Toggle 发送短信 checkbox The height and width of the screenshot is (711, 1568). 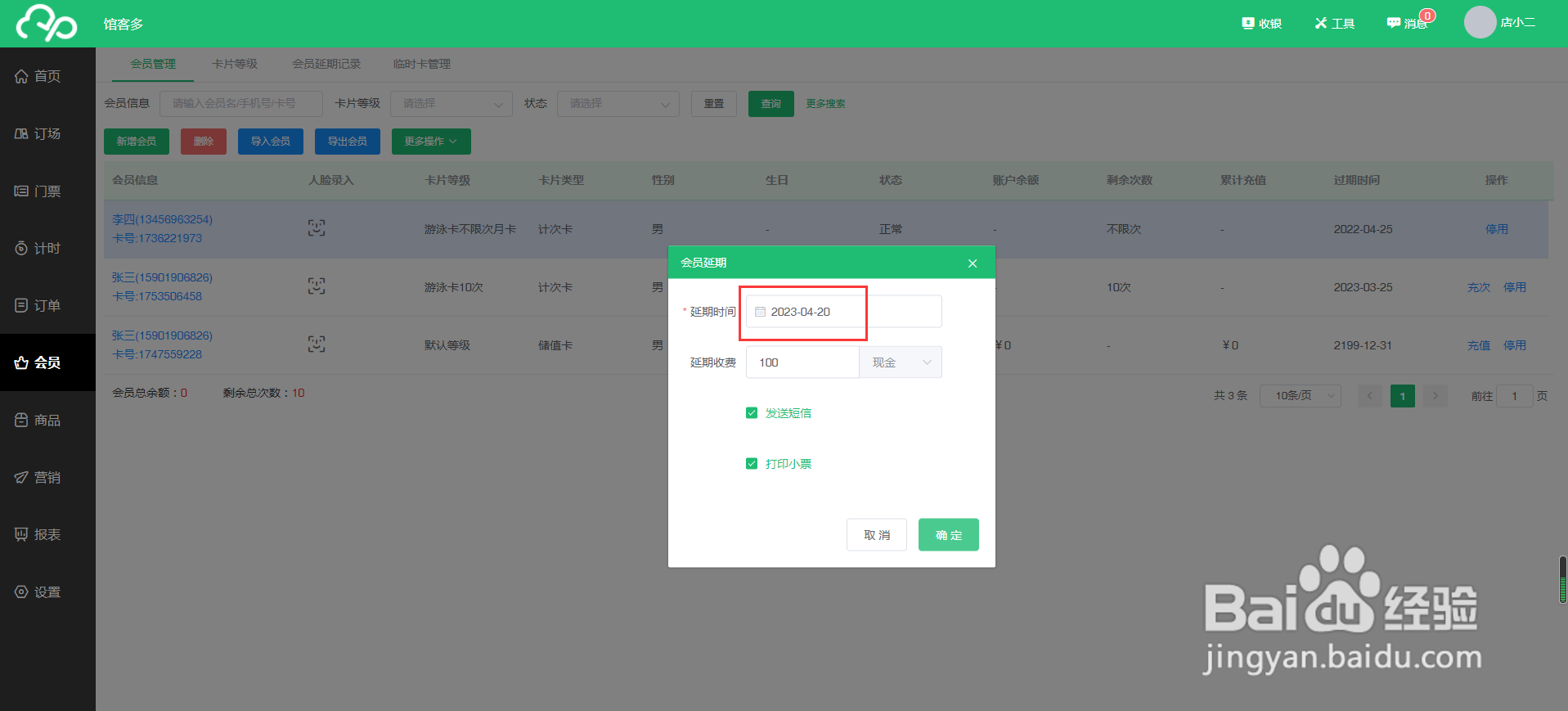coord(752,413)
